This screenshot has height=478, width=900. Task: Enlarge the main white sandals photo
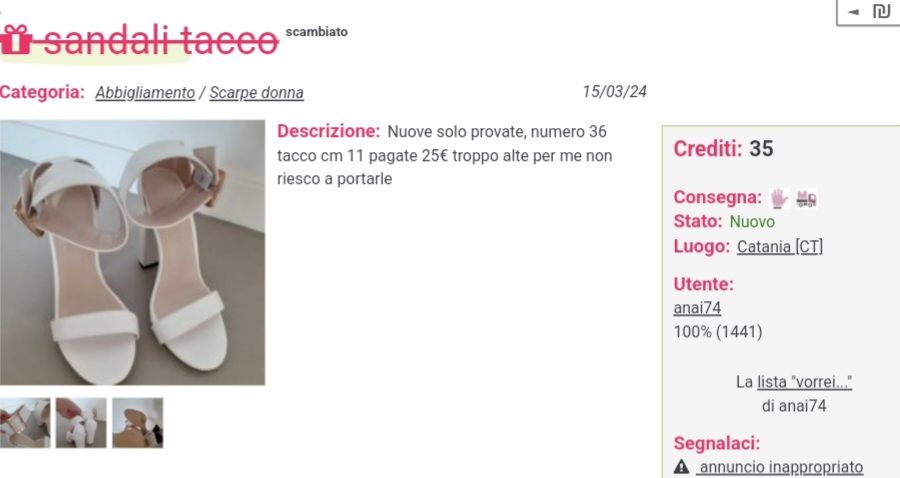pos(133,252)
